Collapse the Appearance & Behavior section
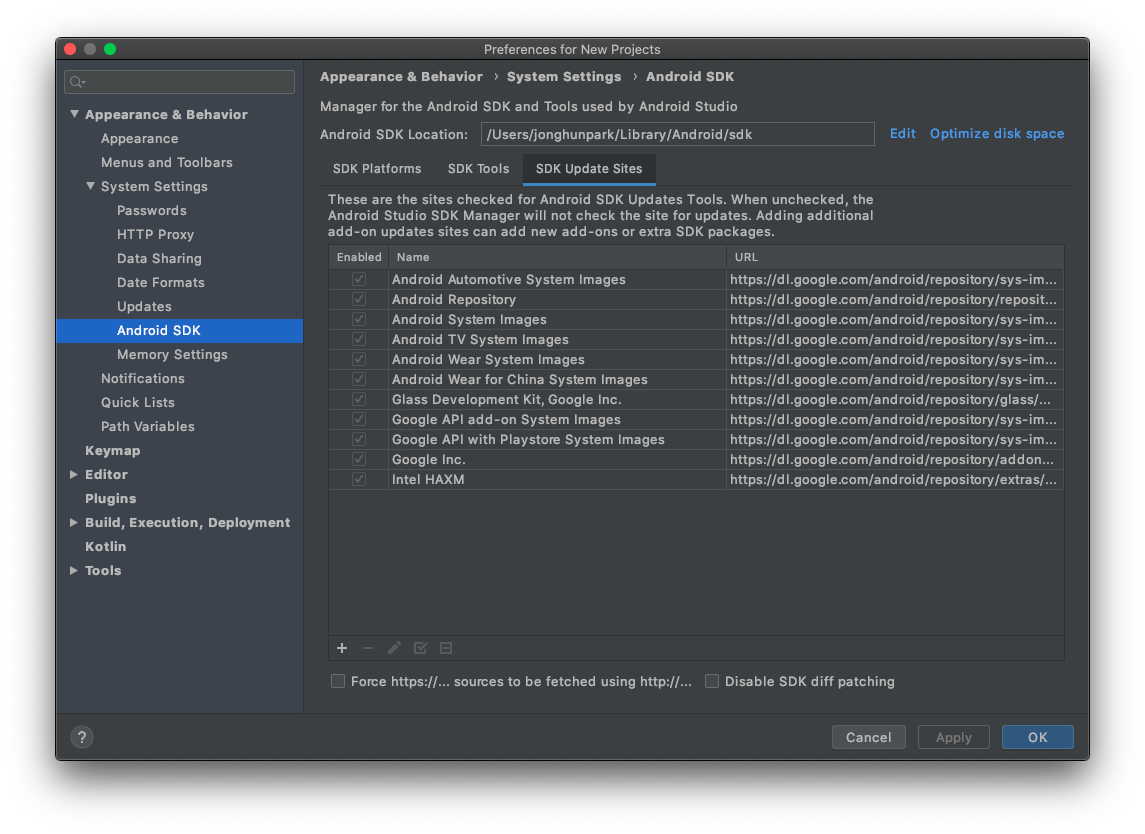 point(74,114)
